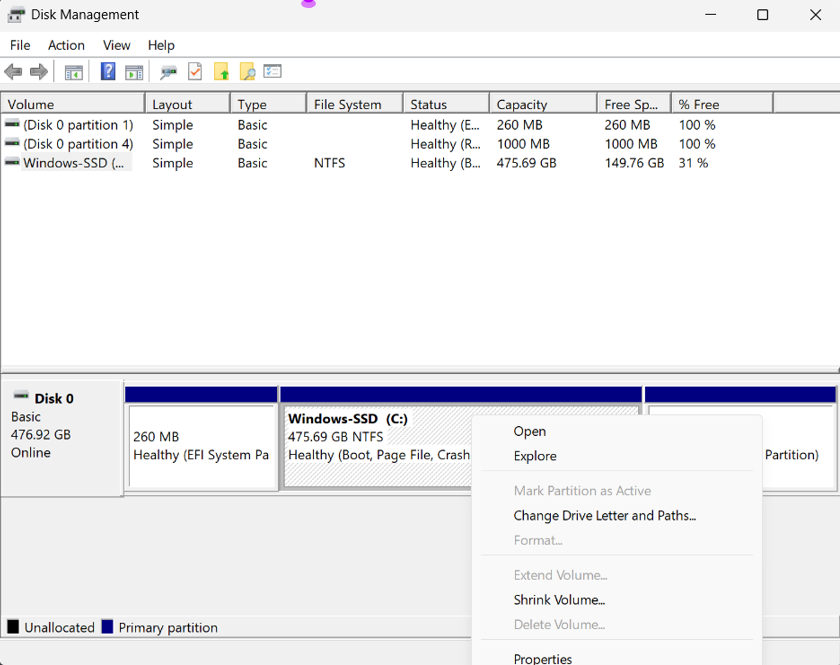The image size is (840, 665).
Task: Click the checkmark Properties sheet toolbar icon
Action: 195,72
